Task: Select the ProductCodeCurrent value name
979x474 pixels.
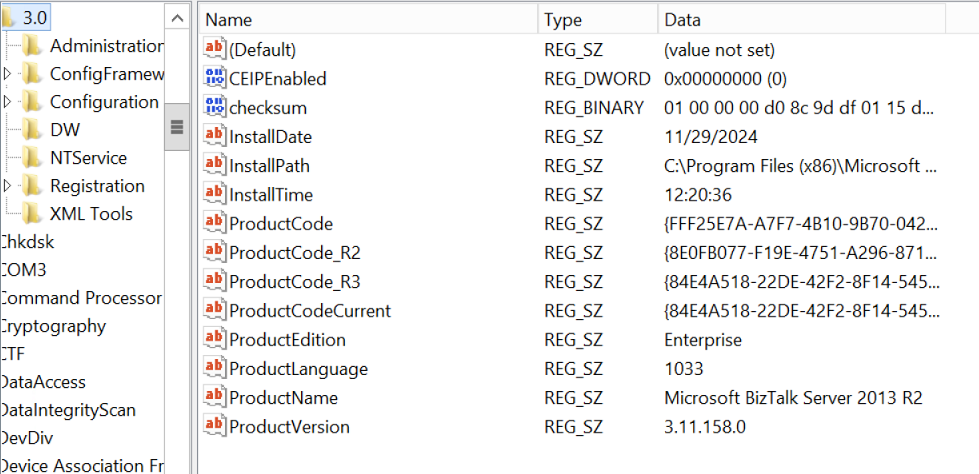Action: pos(310,310)
